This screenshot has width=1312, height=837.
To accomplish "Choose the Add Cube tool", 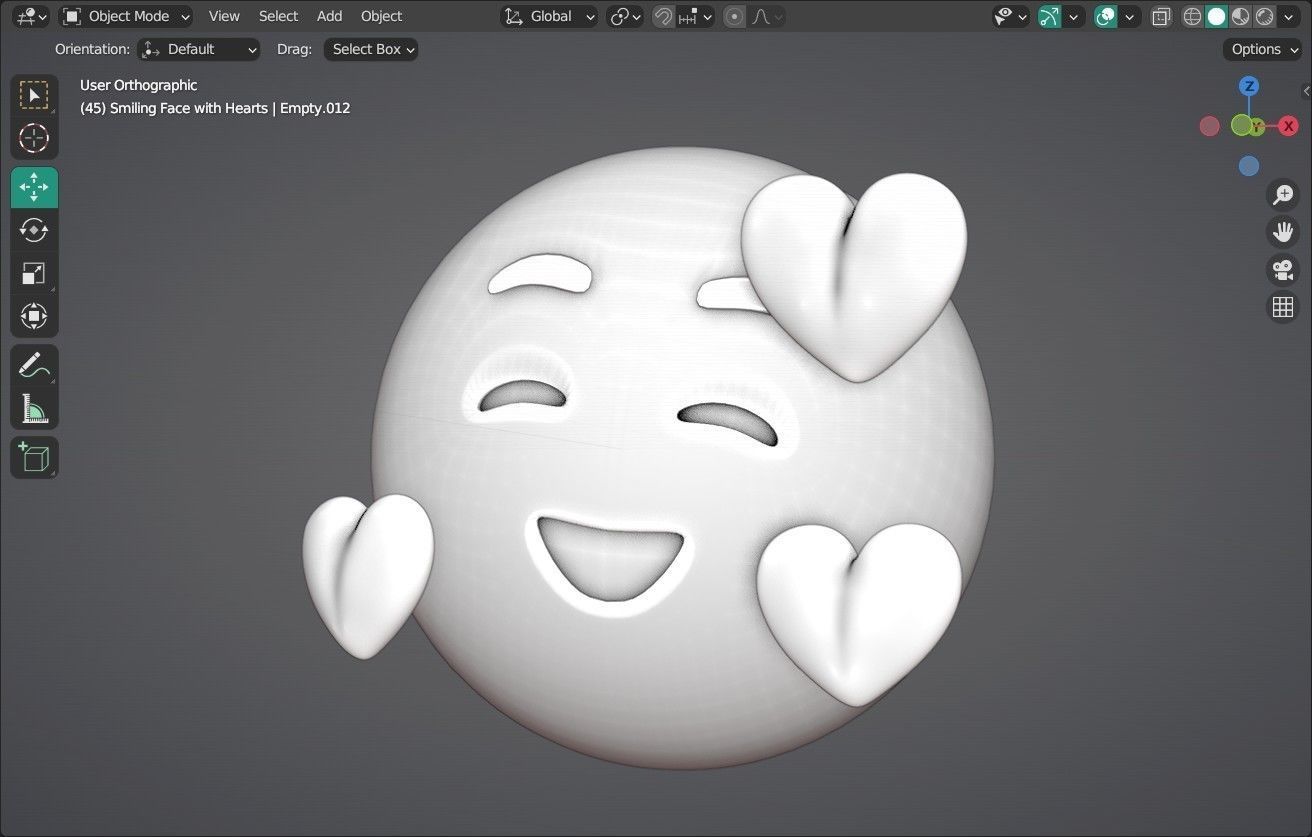I will [x=34, y=457].
